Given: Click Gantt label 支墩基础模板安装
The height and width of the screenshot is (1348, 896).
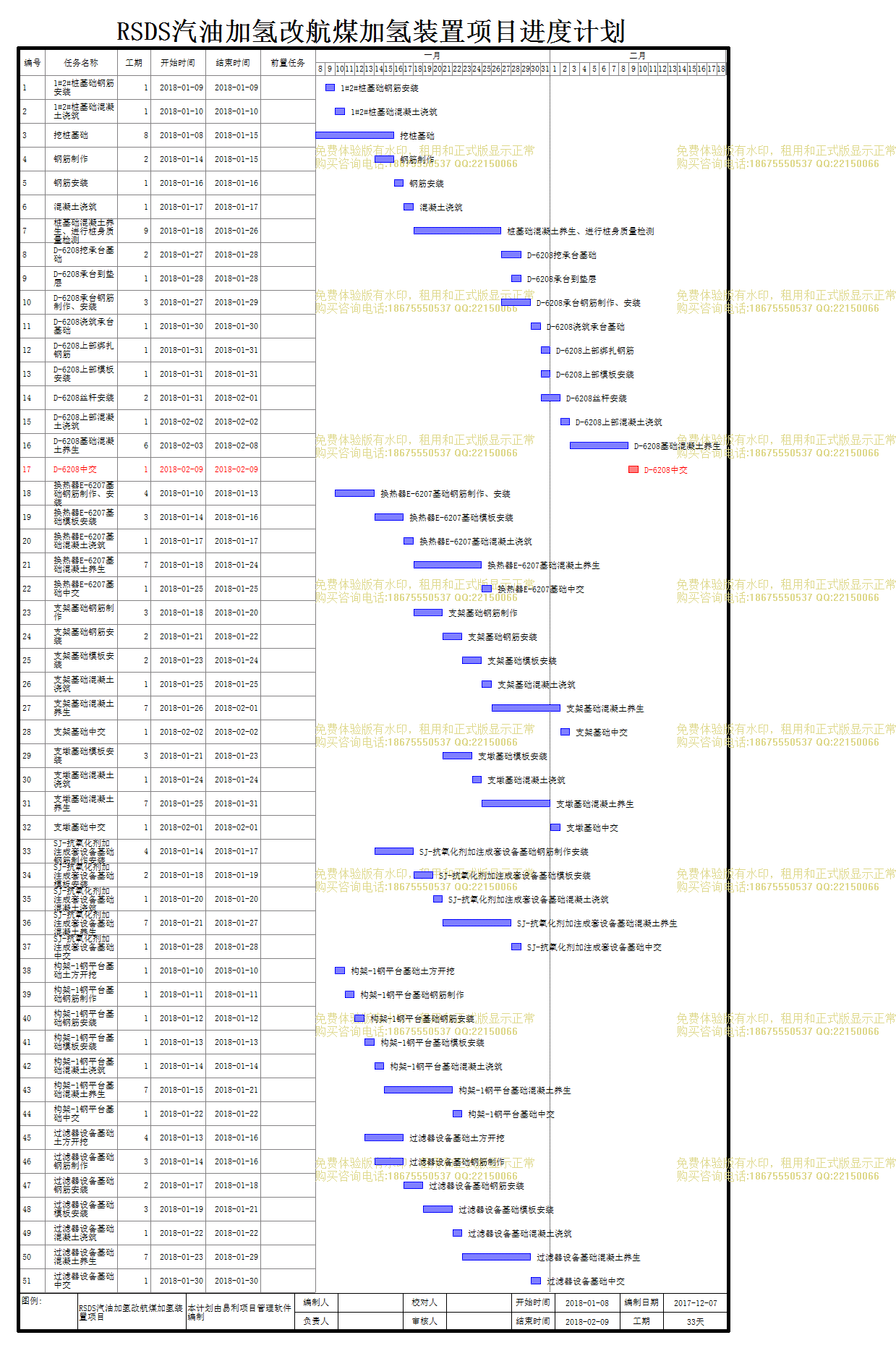Looking at the screenshot, I should 513,756.
